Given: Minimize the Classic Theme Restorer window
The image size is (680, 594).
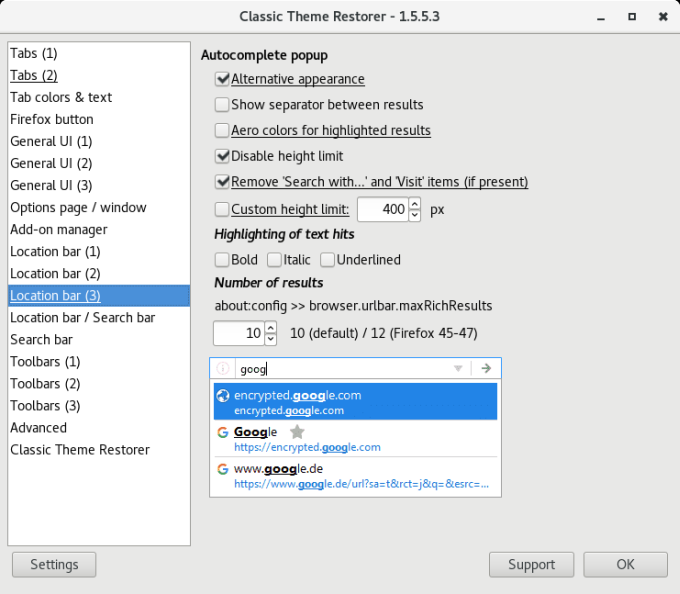Looking at the screenshot, I should (x=601, y=17).
